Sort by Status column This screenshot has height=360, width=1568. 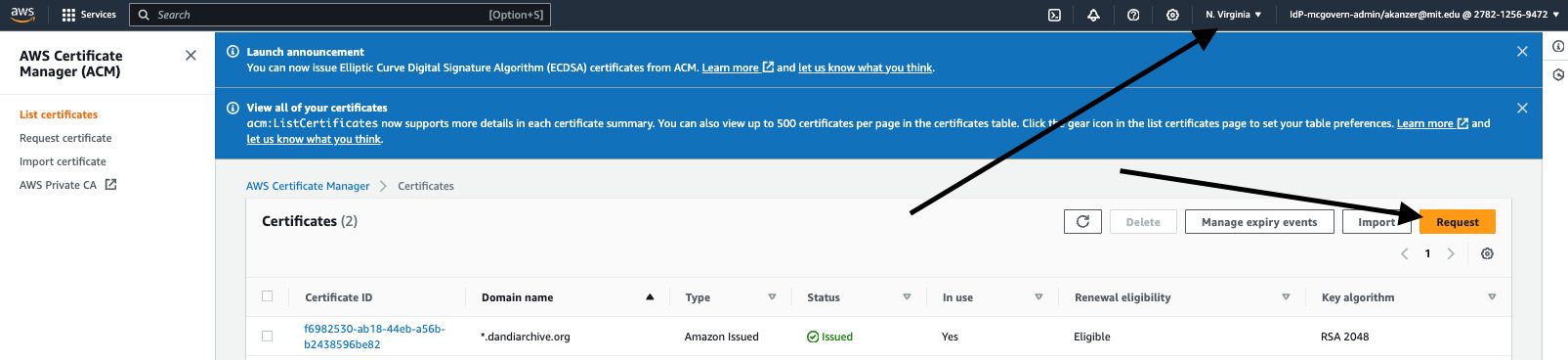[x=907, y=297]
